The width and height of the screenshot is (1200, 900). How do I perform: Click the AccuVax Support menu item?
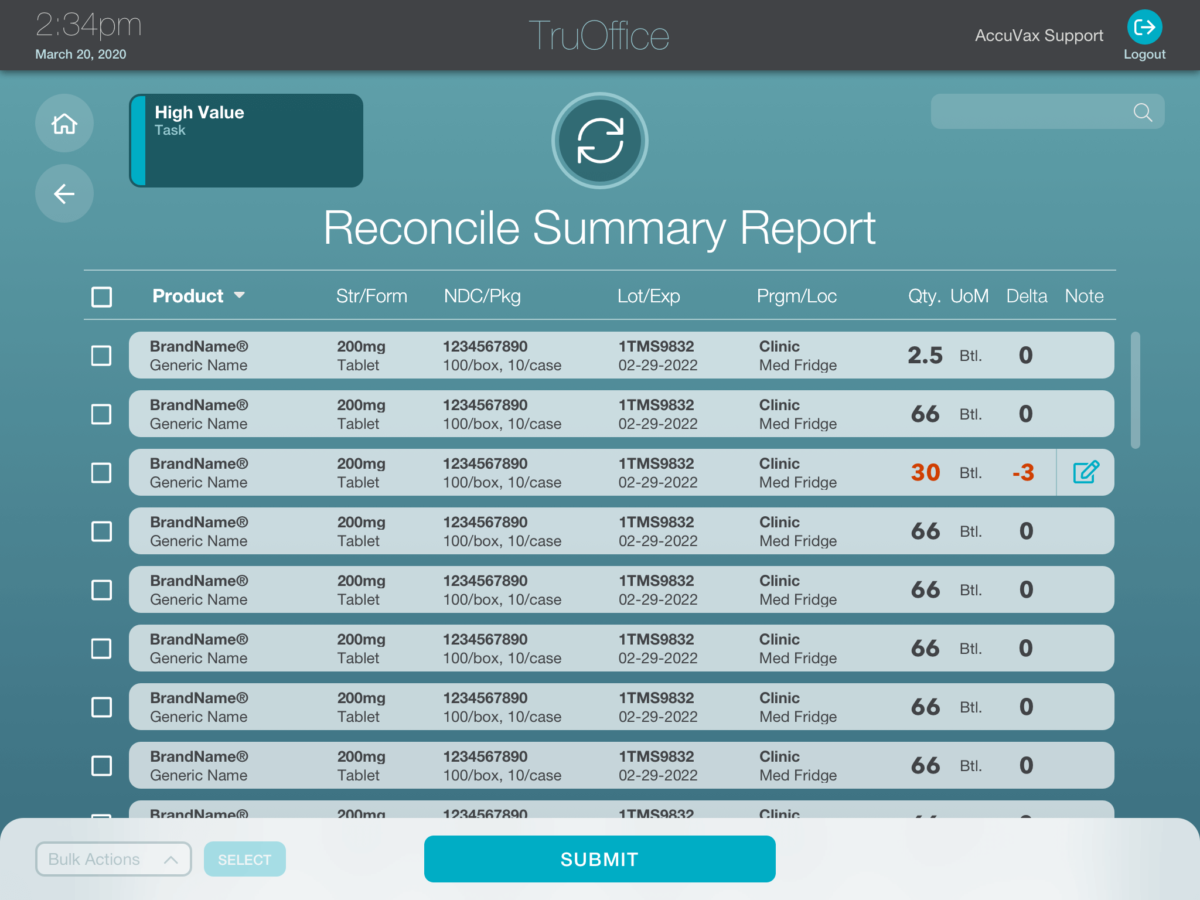tap(1039, 35)
